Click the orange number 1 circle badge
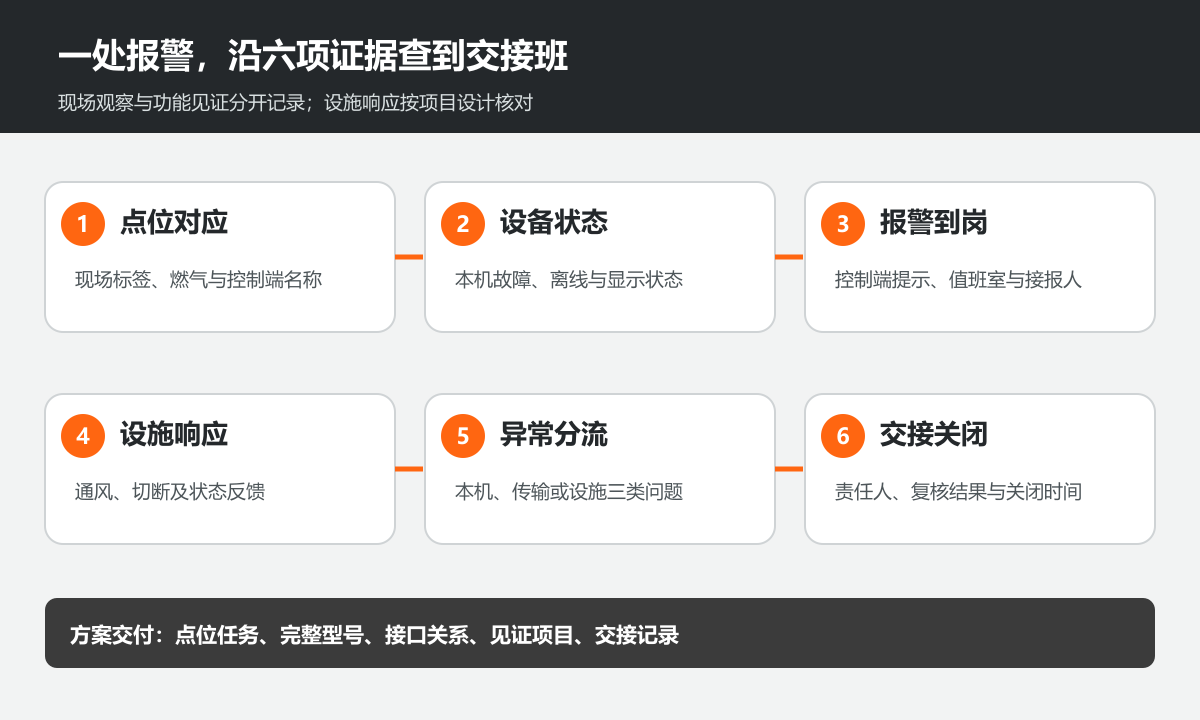This screenshot has height=720, width=1200. click(83, 224)
